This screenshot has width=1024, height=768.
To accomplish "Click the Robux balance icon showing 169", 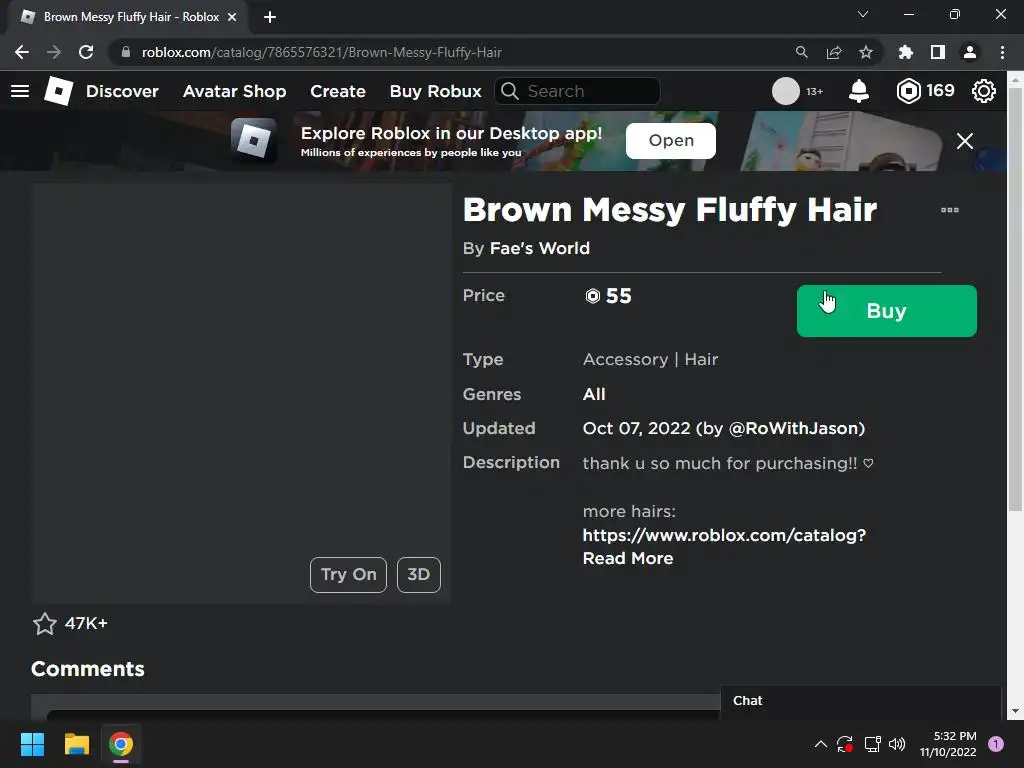I will tap(908, 91).
